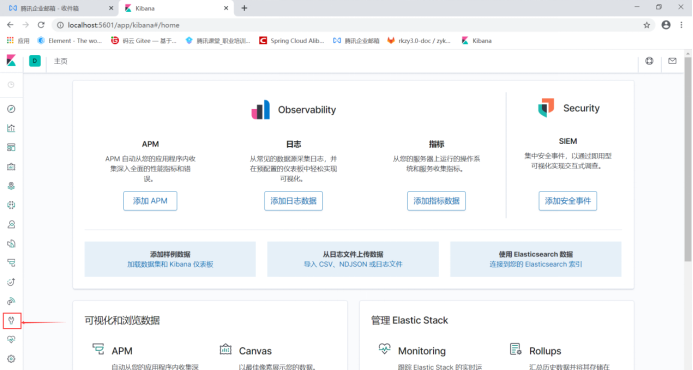Open Logs icon in sidebar

[11, 244]
